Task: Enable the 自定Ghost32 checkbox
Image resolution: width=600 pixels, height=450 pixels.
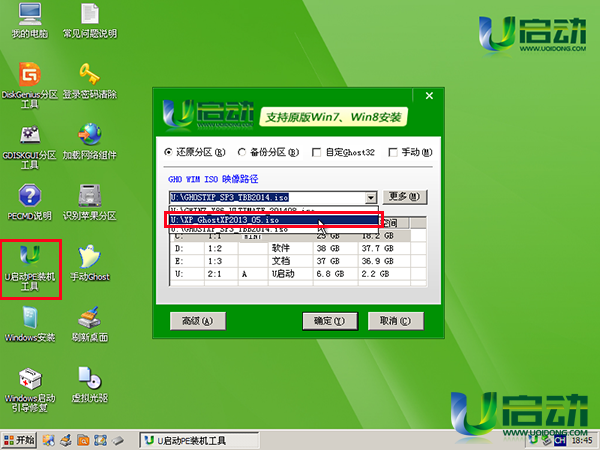Action: [x=316, y=153]
